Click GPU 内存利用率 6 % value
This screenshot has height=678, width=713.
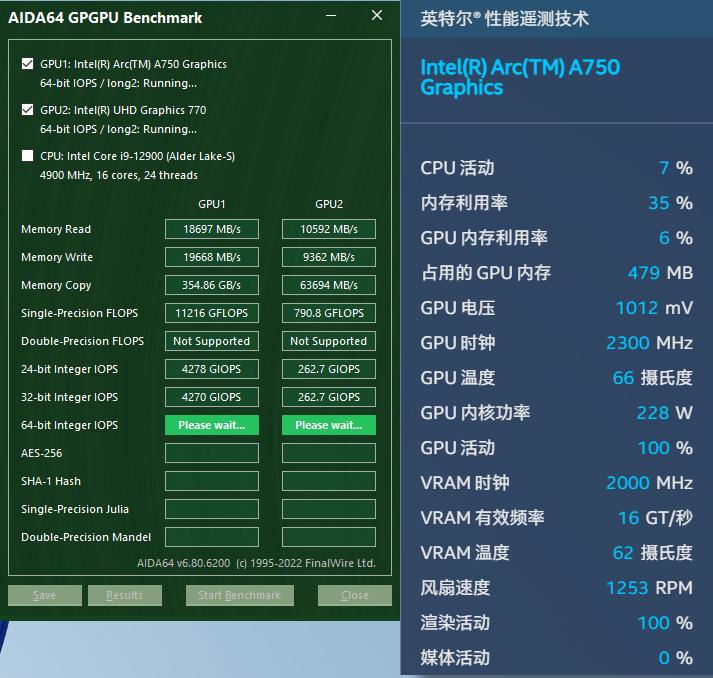pyautogui.click(x=676, y=238)
